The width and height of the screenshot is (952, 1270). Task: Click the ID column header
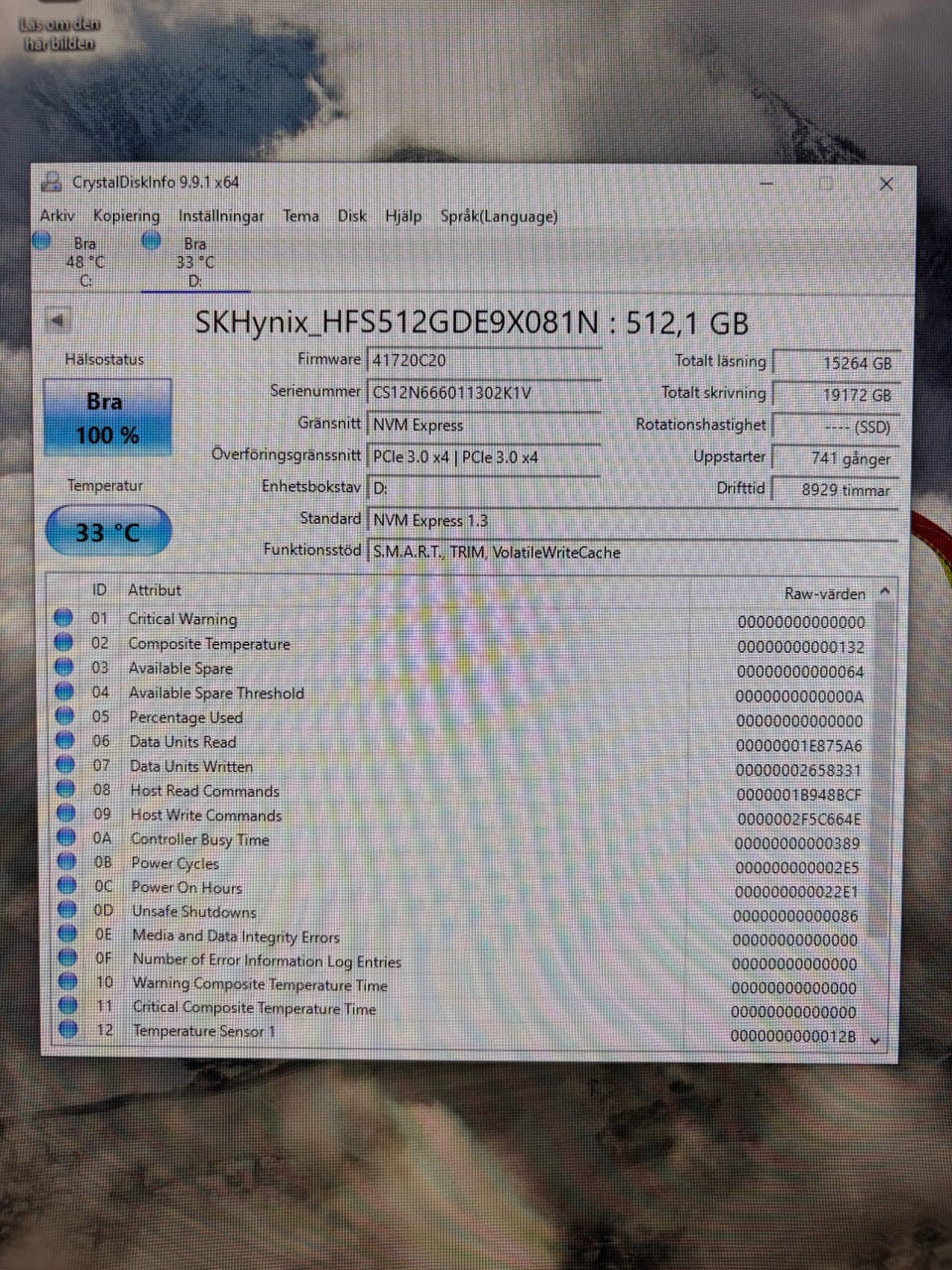tap(99, 590)
